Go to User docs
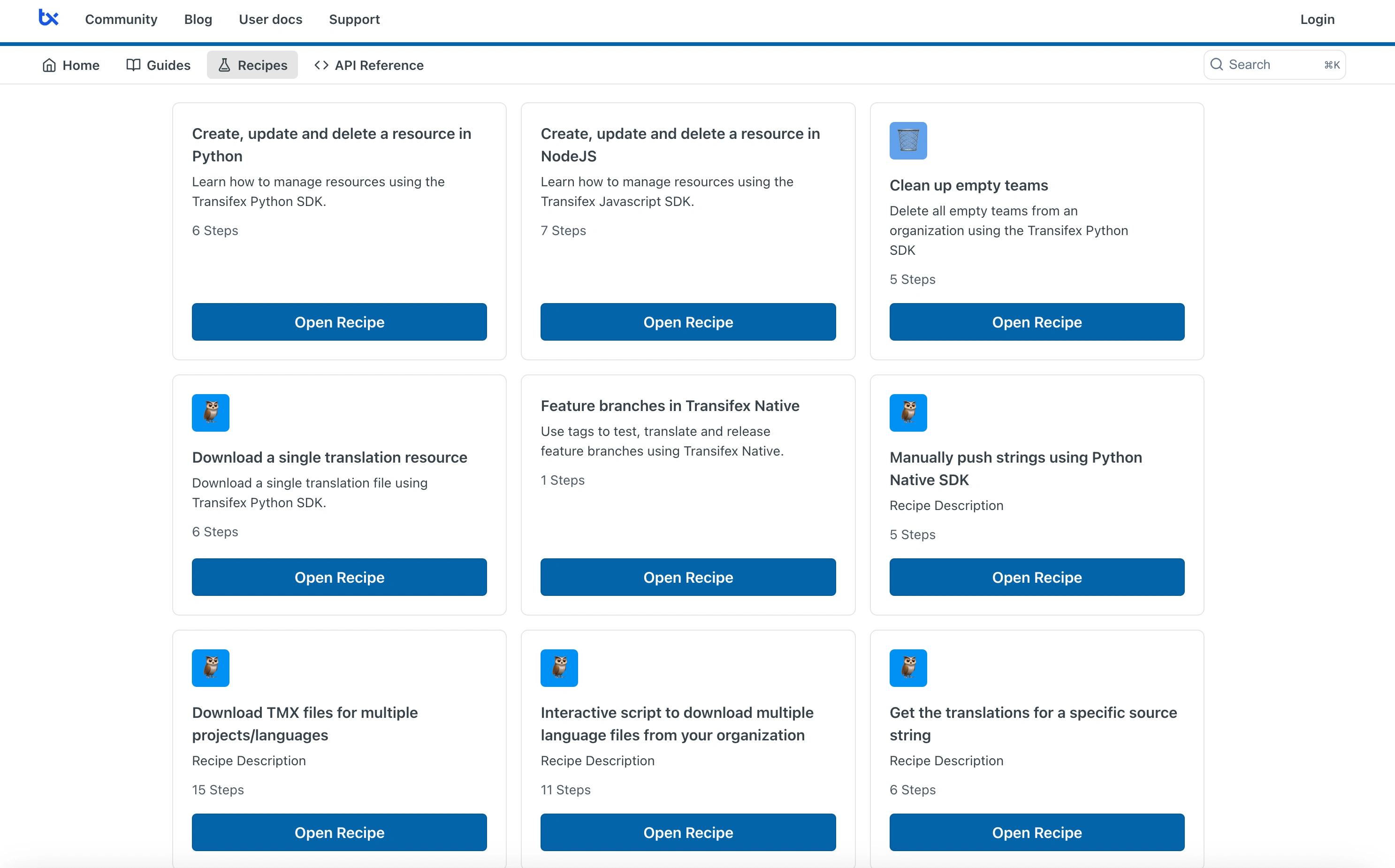 tap(270, 19)
